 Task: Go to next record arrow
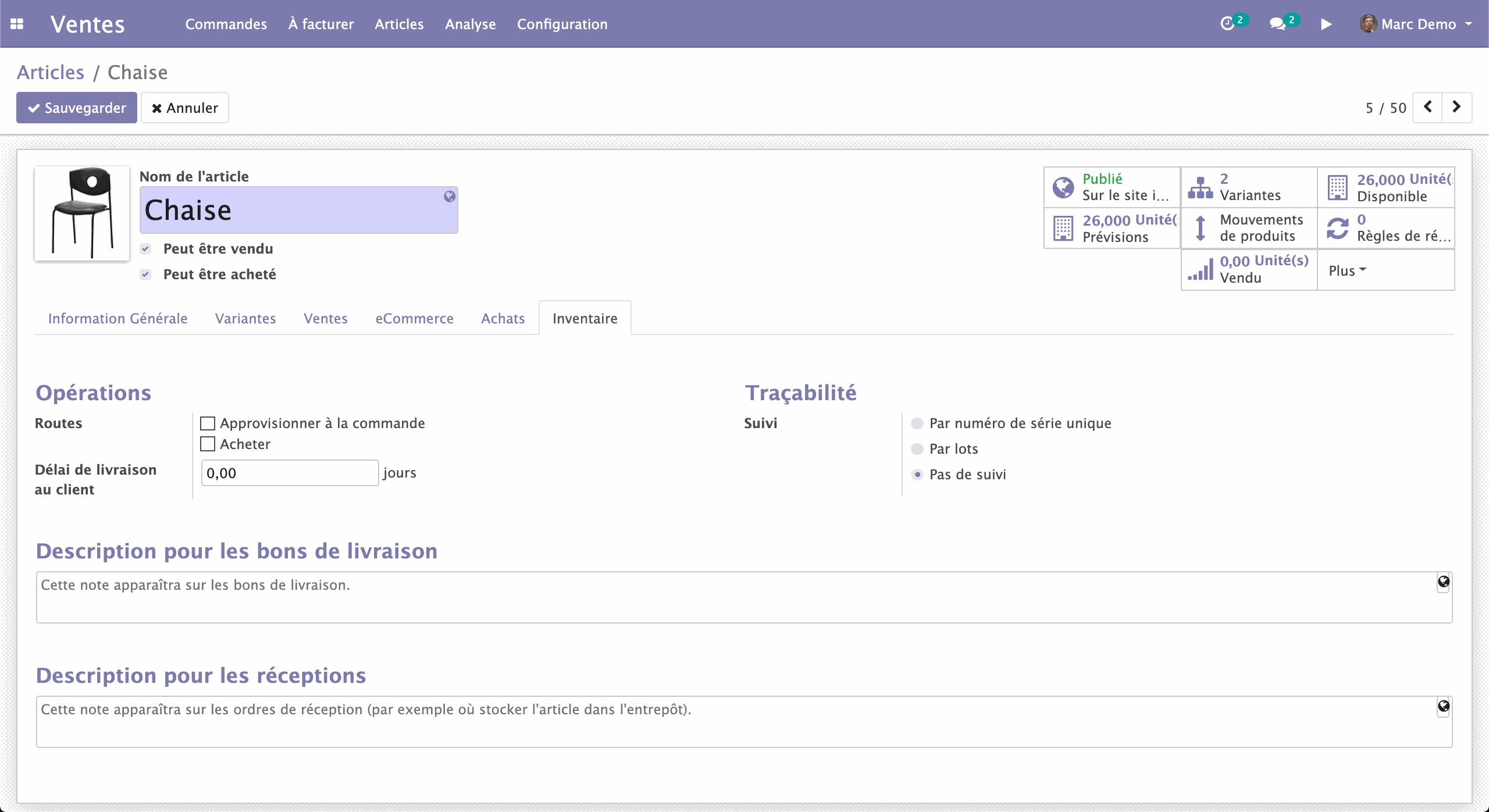(x=1456, y=107)
